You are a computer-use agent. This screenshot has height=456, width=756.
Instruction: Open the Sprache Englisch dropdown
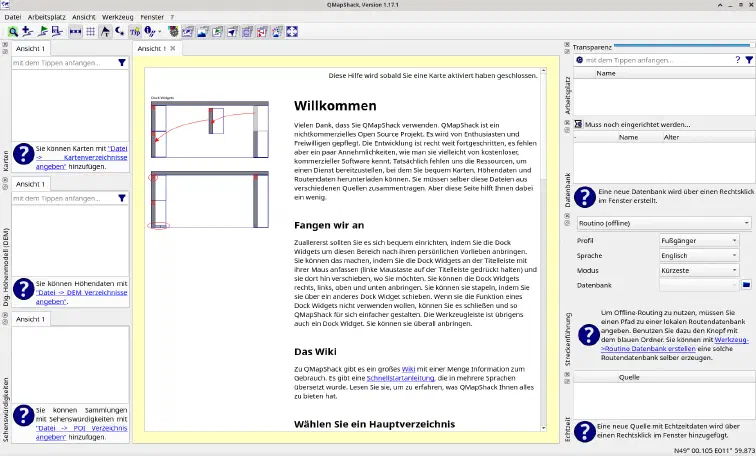pyautogui.click(x=699, y=255)
